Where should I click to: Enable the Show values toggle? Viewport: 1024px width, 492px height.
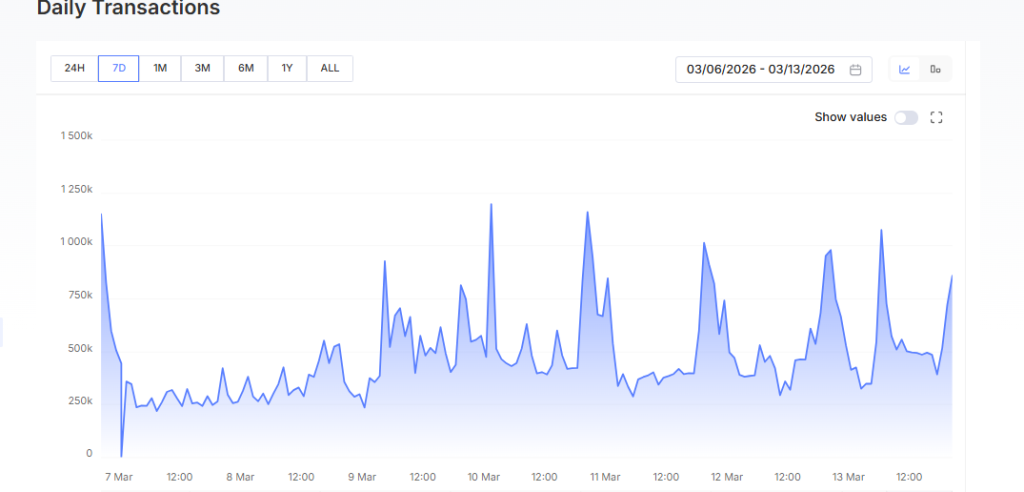coord(906,117)
